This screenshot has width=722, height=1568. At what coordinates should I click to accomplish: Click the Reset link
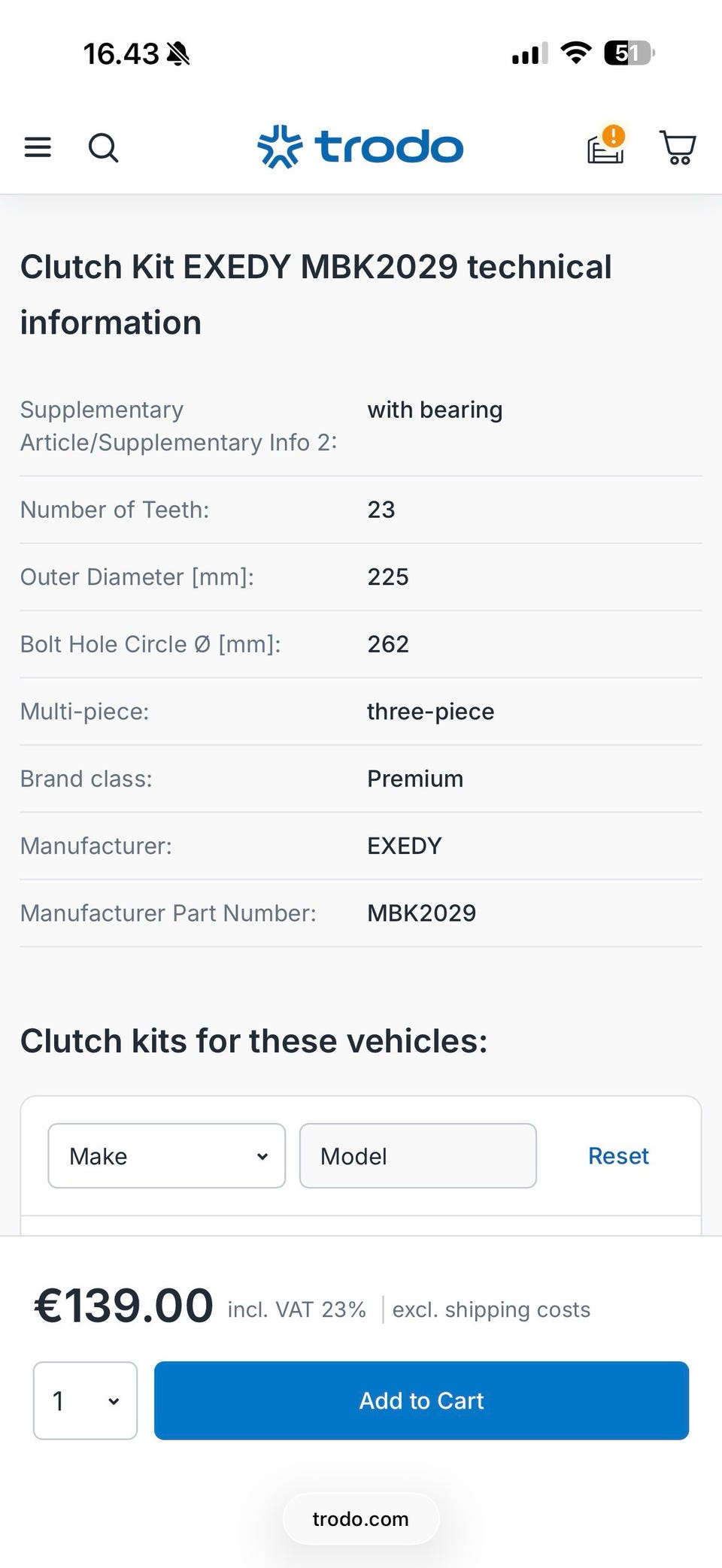618,1156
